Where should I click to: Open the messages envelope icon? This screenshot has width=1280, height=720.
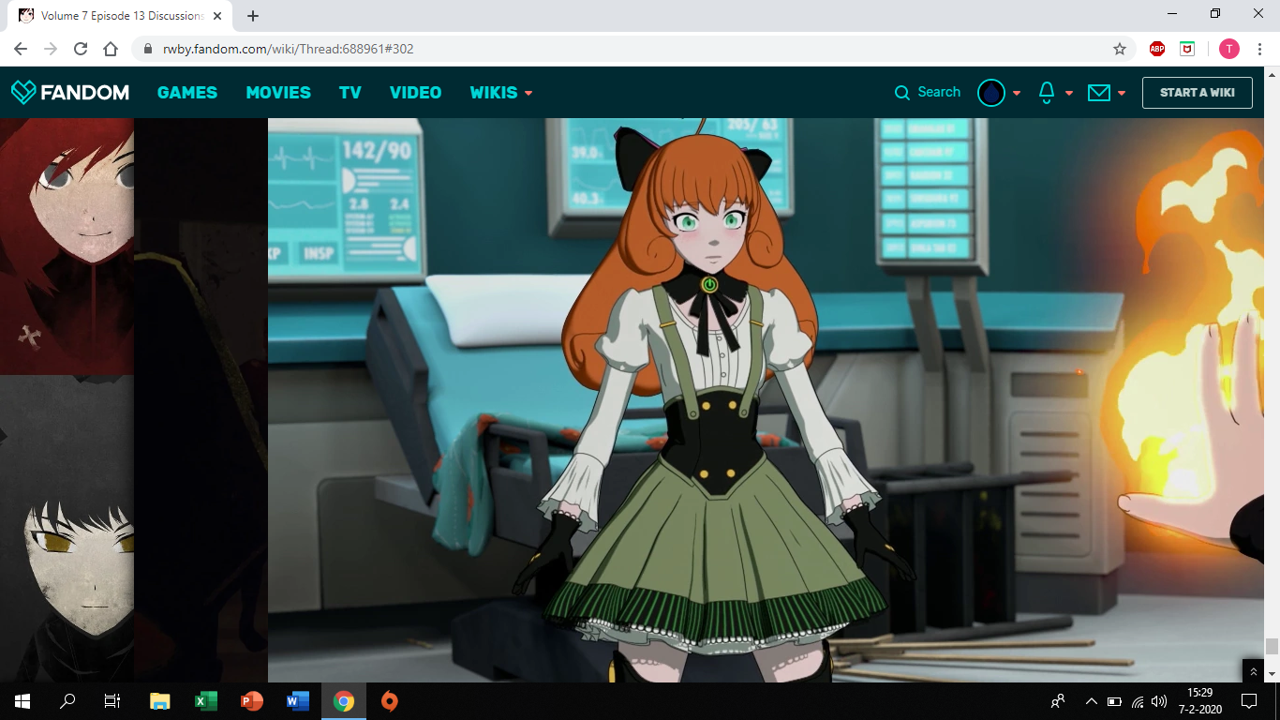pos(1099,92)
